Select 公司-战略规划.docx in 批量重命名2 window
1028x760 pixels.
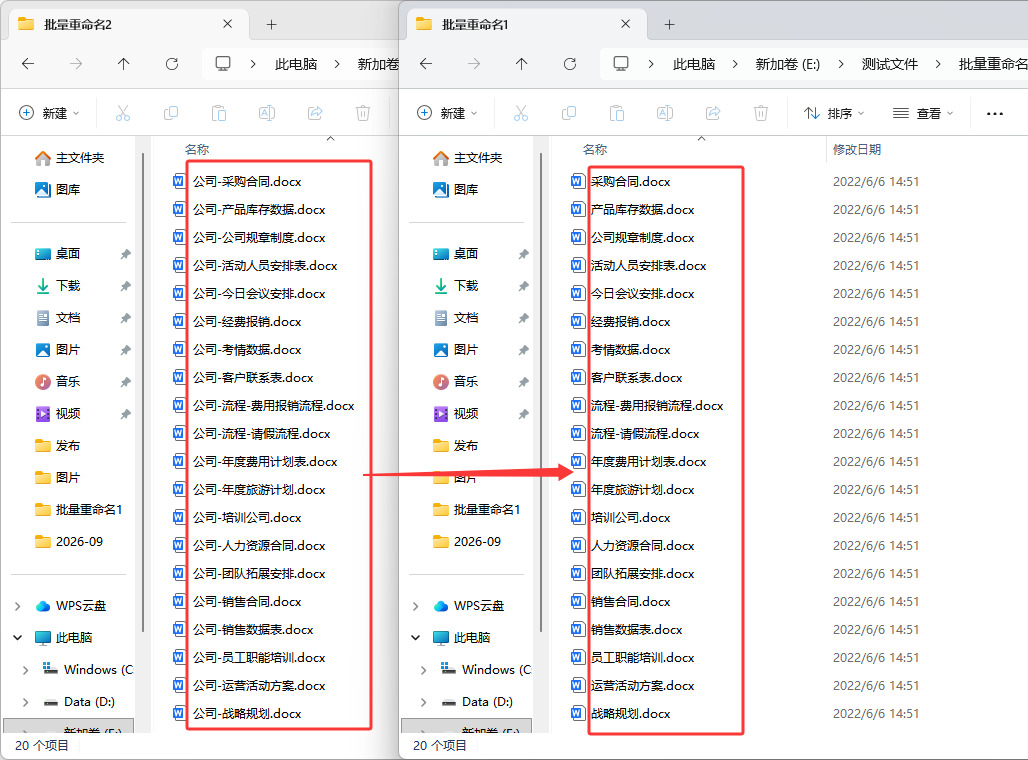(247, 714)
